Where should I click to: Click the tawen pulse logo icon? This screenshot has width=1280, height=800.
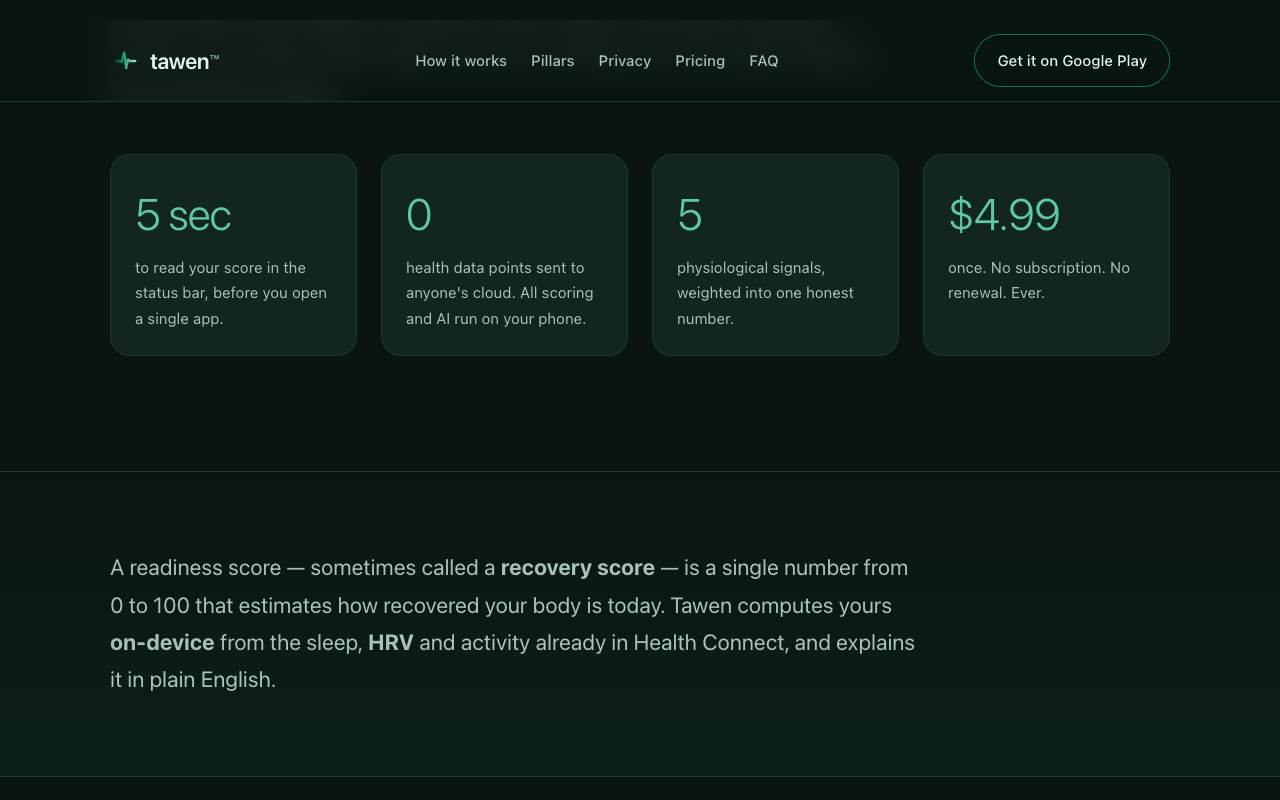[x=125, y=61]
